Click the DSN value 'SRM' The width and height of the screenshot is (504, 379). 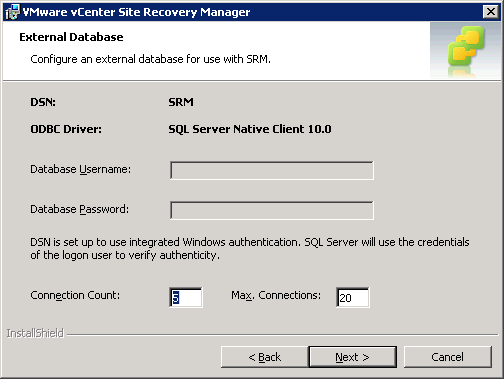181,102
